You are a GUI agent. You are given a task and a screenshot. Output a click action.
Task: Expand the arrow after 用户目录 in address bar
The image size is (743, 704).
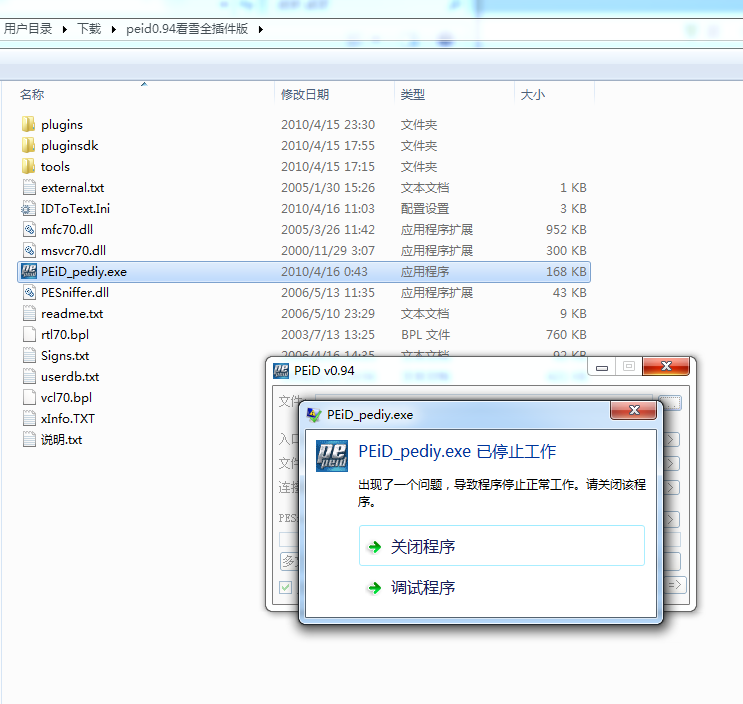click(65, 29)
